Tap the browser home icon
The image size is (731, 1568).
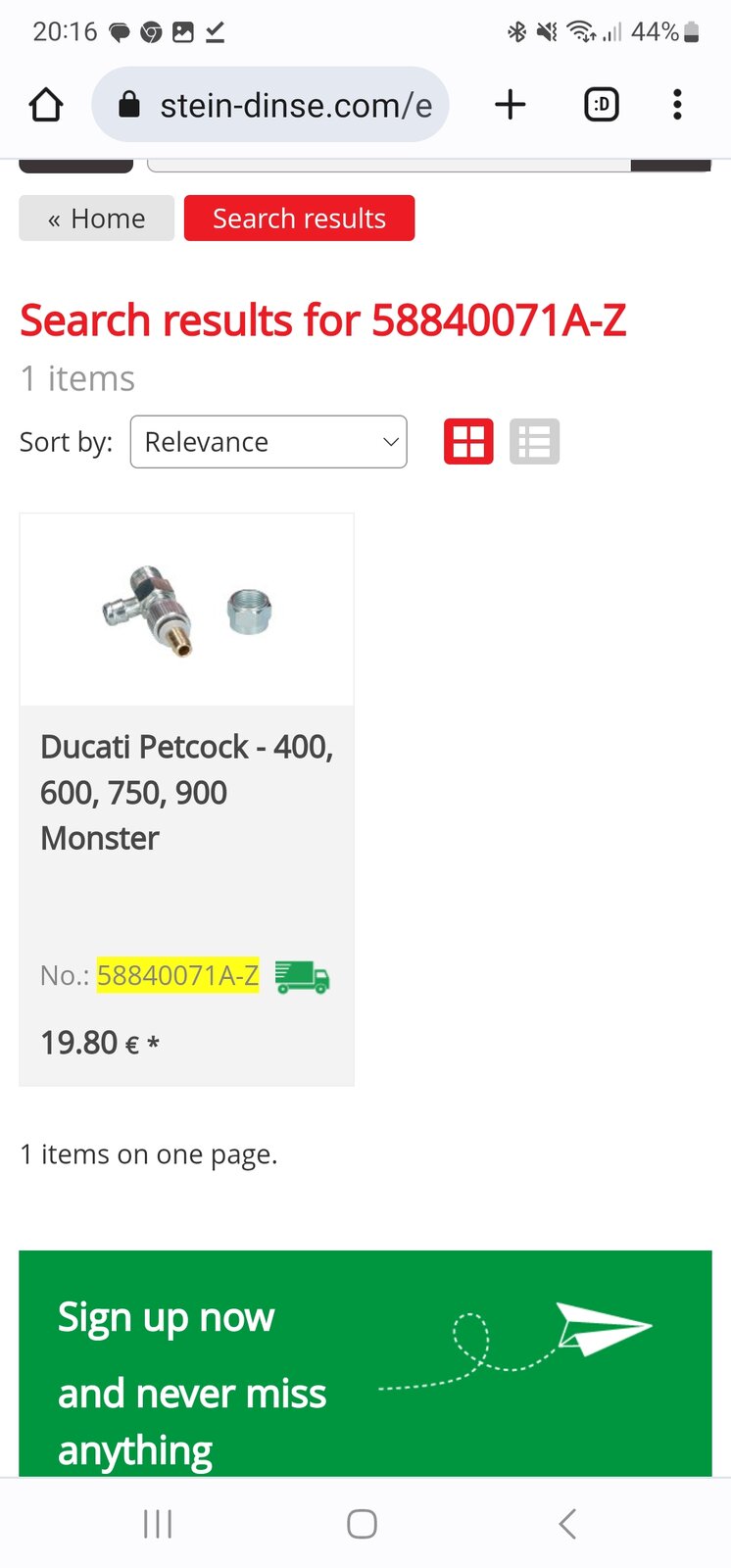[x=46, y=105]
